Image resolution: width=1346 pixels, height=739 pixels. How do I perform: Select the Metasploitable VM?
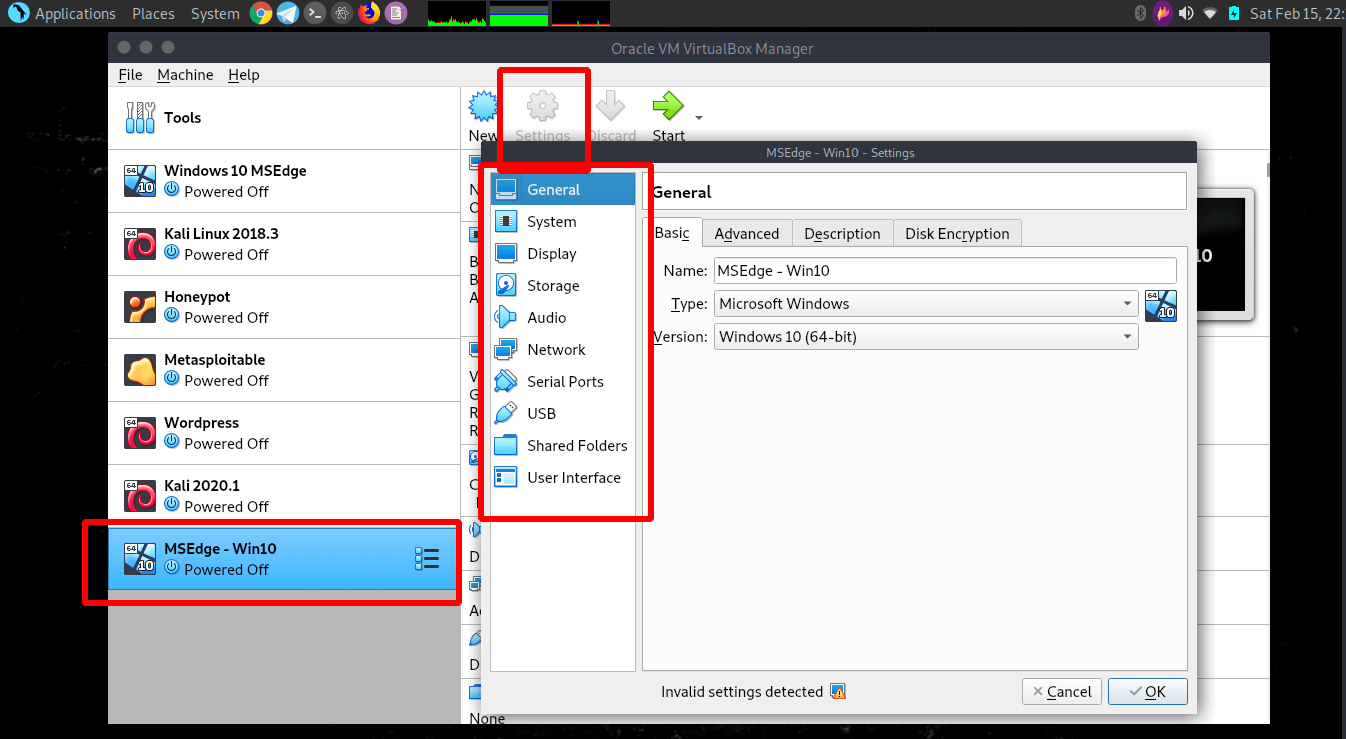[285, 370]
